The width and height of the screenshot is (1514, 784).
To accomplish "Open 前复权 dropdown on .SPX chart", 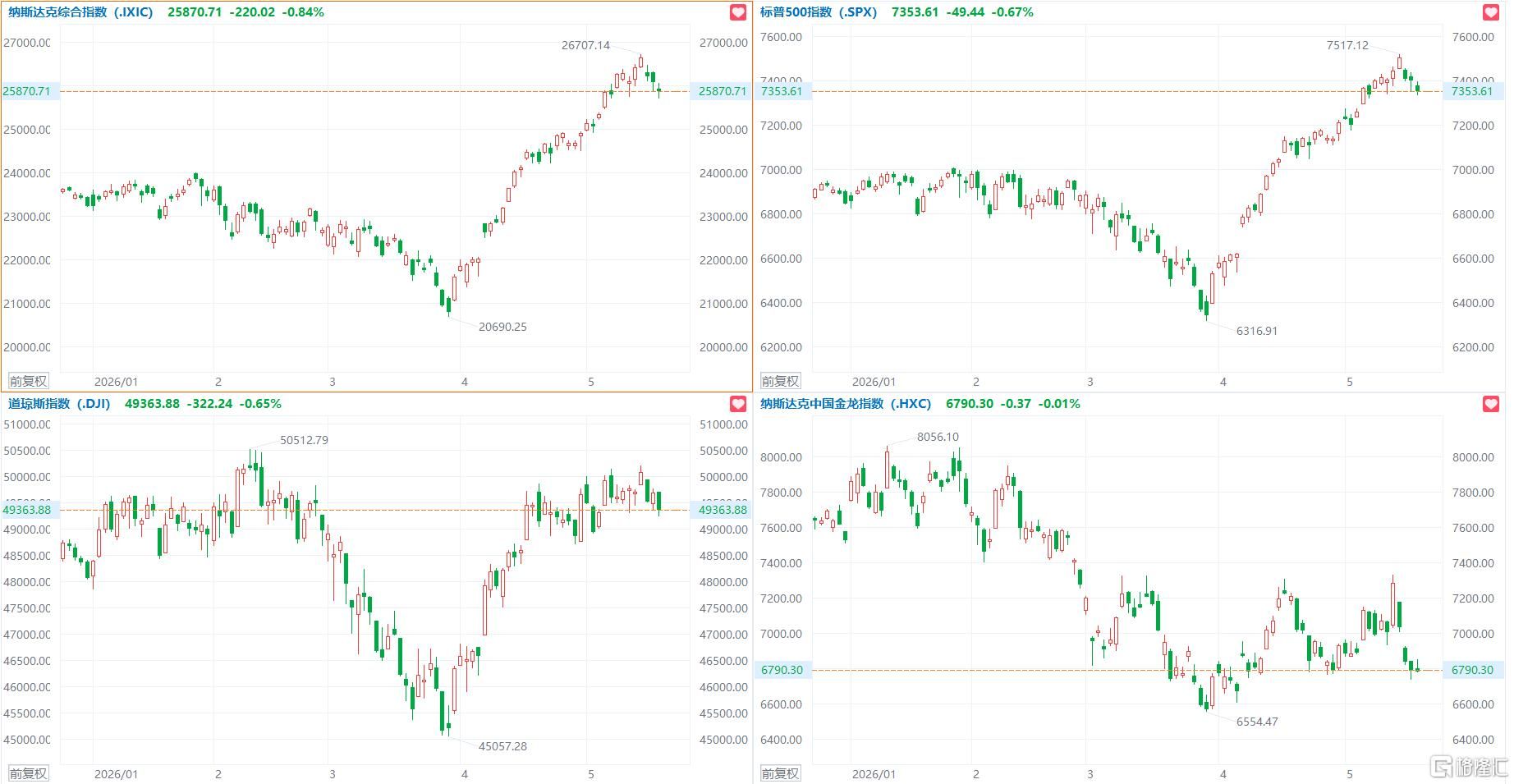I will (x=781, y=381).
